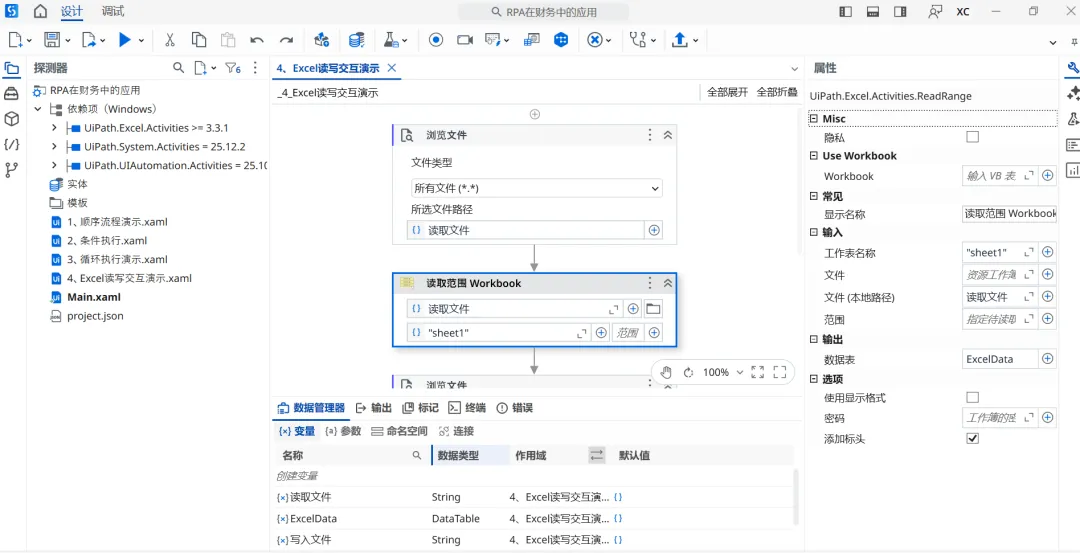
Task: Expand the UiPath.System.Activities dependency node
Action: [x=54, y=147]
